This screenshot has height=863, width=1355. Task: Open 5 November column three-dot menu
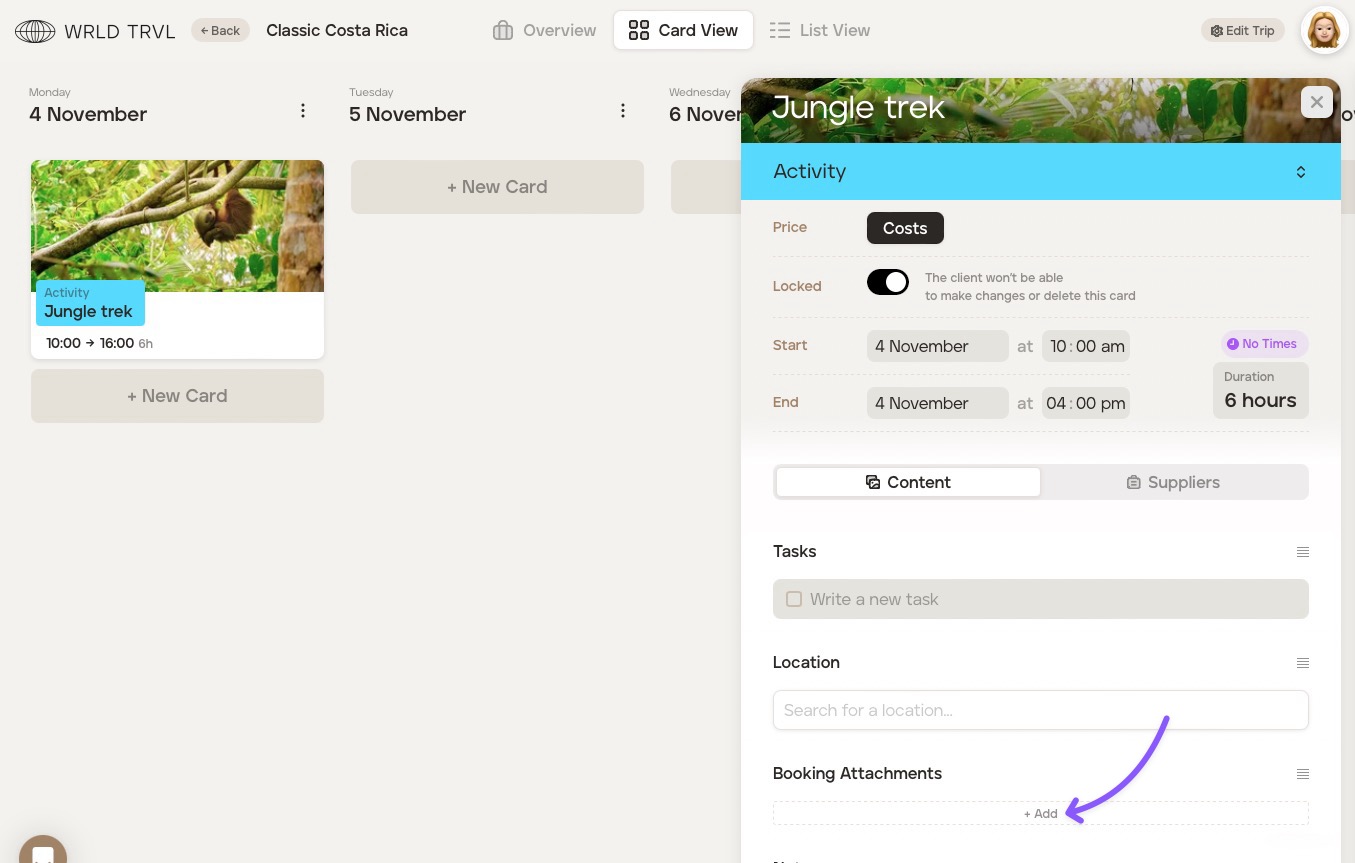click(623, 111)
